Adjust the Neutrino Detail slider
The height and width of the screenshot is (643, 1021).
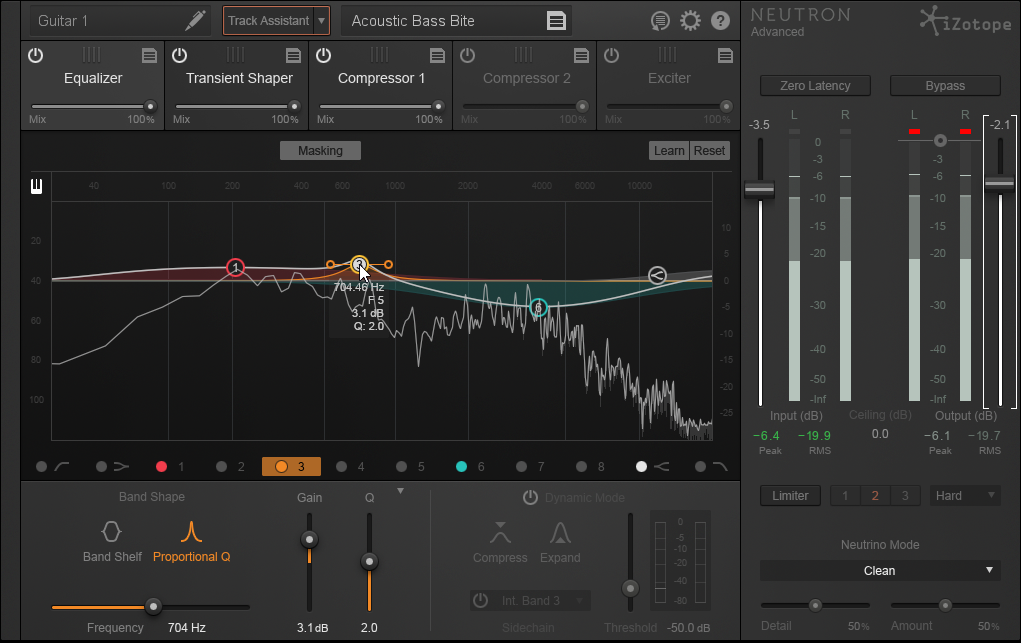(x=815, y=606)
